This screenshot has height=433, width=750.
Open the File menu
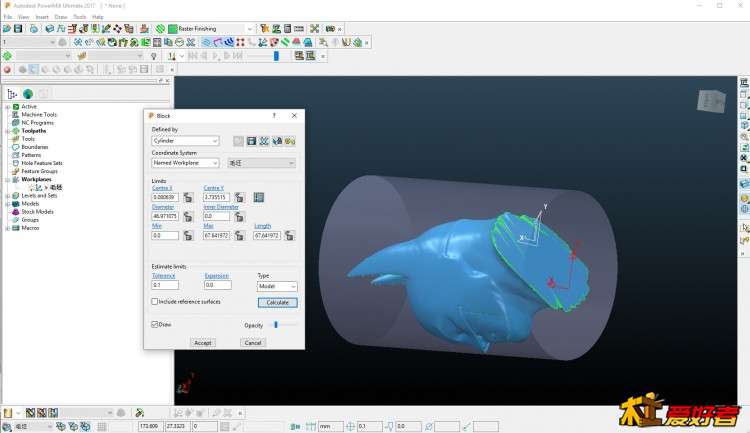click(x=8, y=17)
